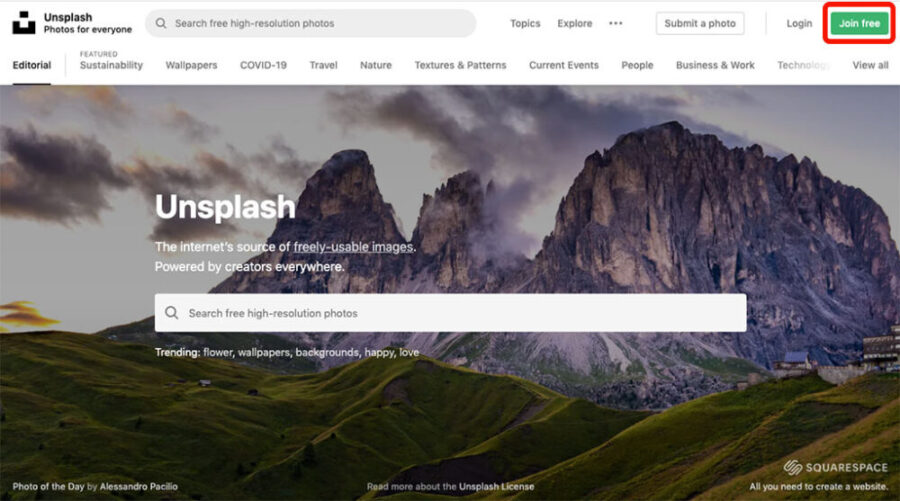The width and height of the screenshot is (900, 501).
Task: Click the hero search magnifier icon
Action: (x=171, y=313)
